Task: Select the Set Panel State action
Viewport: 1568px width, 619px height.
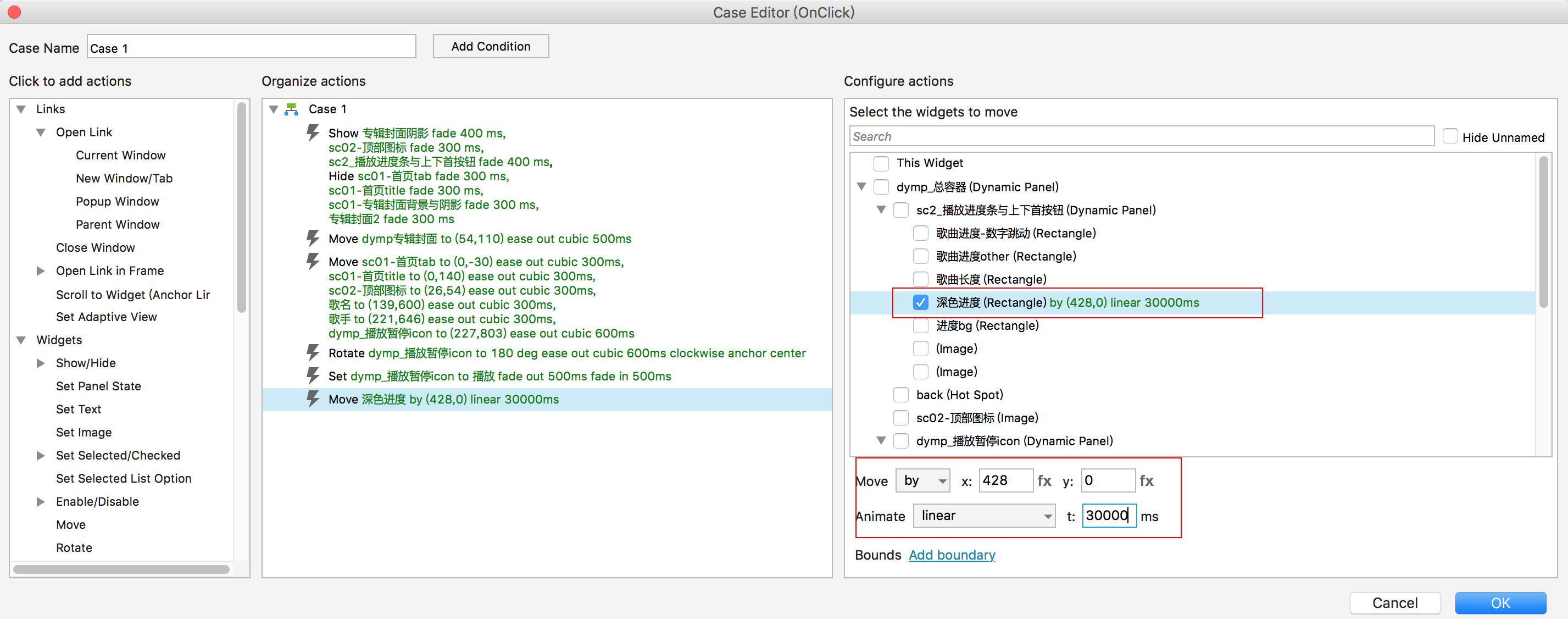Action: [98, 386]
